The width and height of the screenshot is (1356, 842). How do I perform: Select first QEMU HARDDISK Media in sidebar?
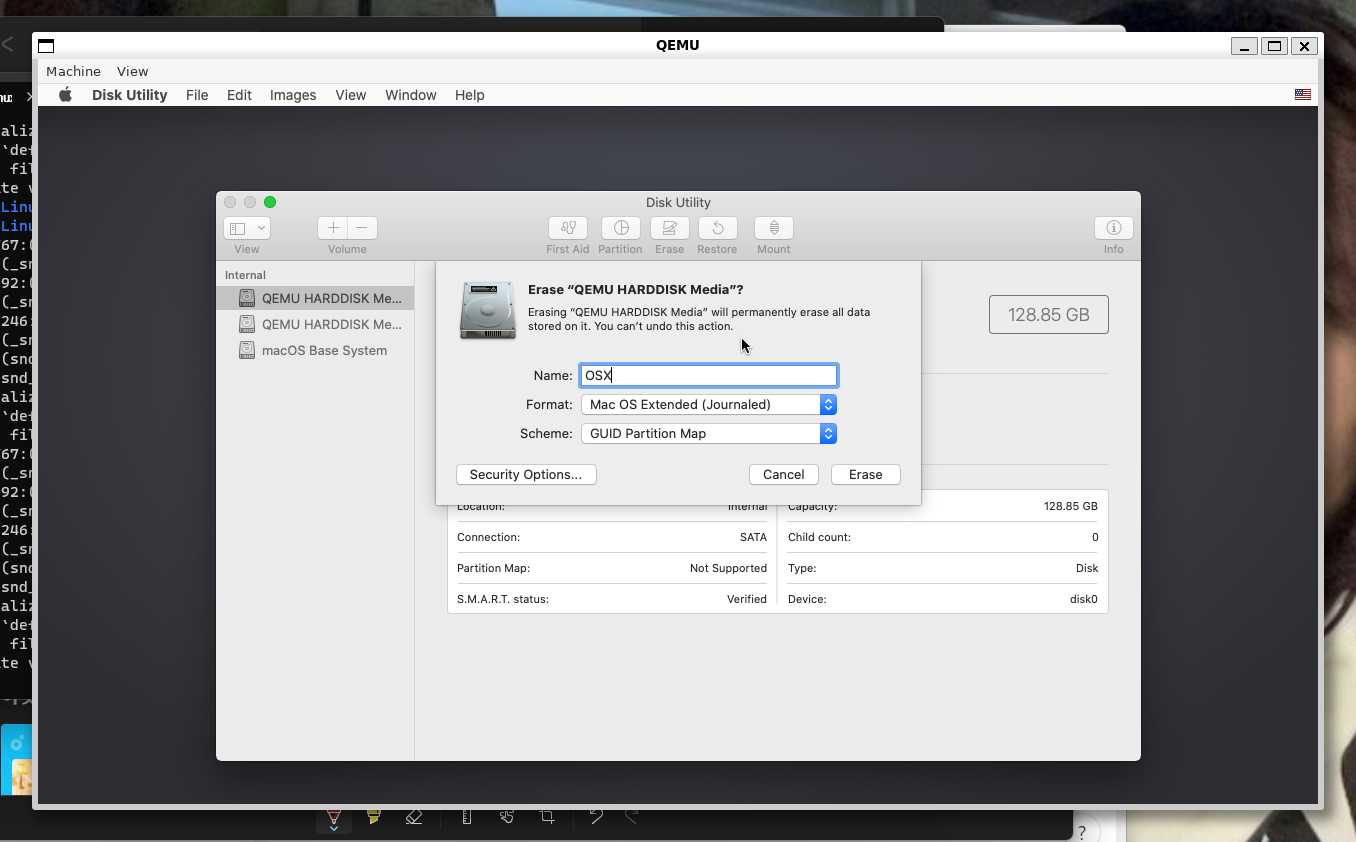click(315, 298)
